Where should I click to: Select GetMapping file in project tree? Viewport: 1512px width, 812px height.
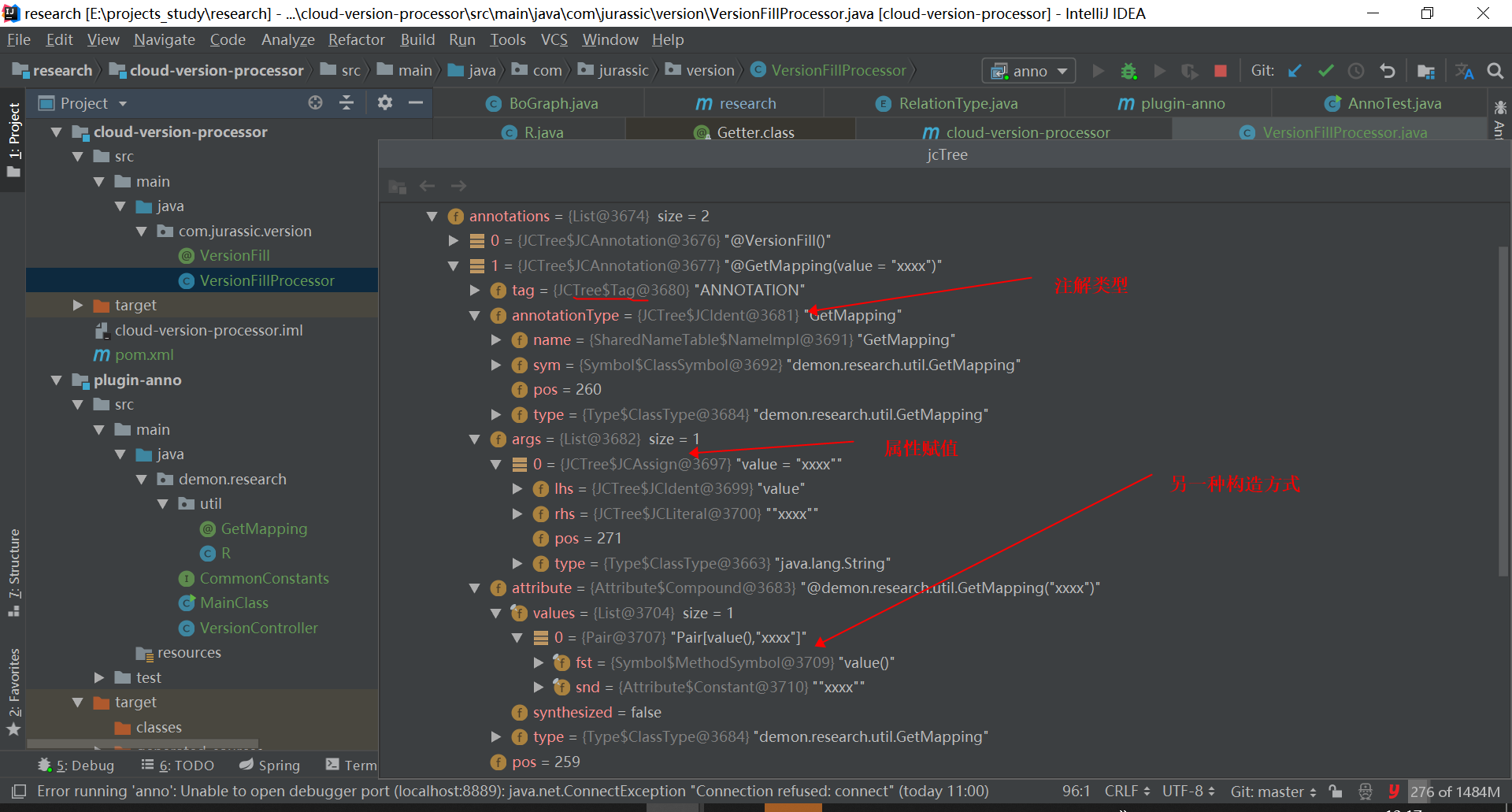pyautogui.click(x=263, y=528)
